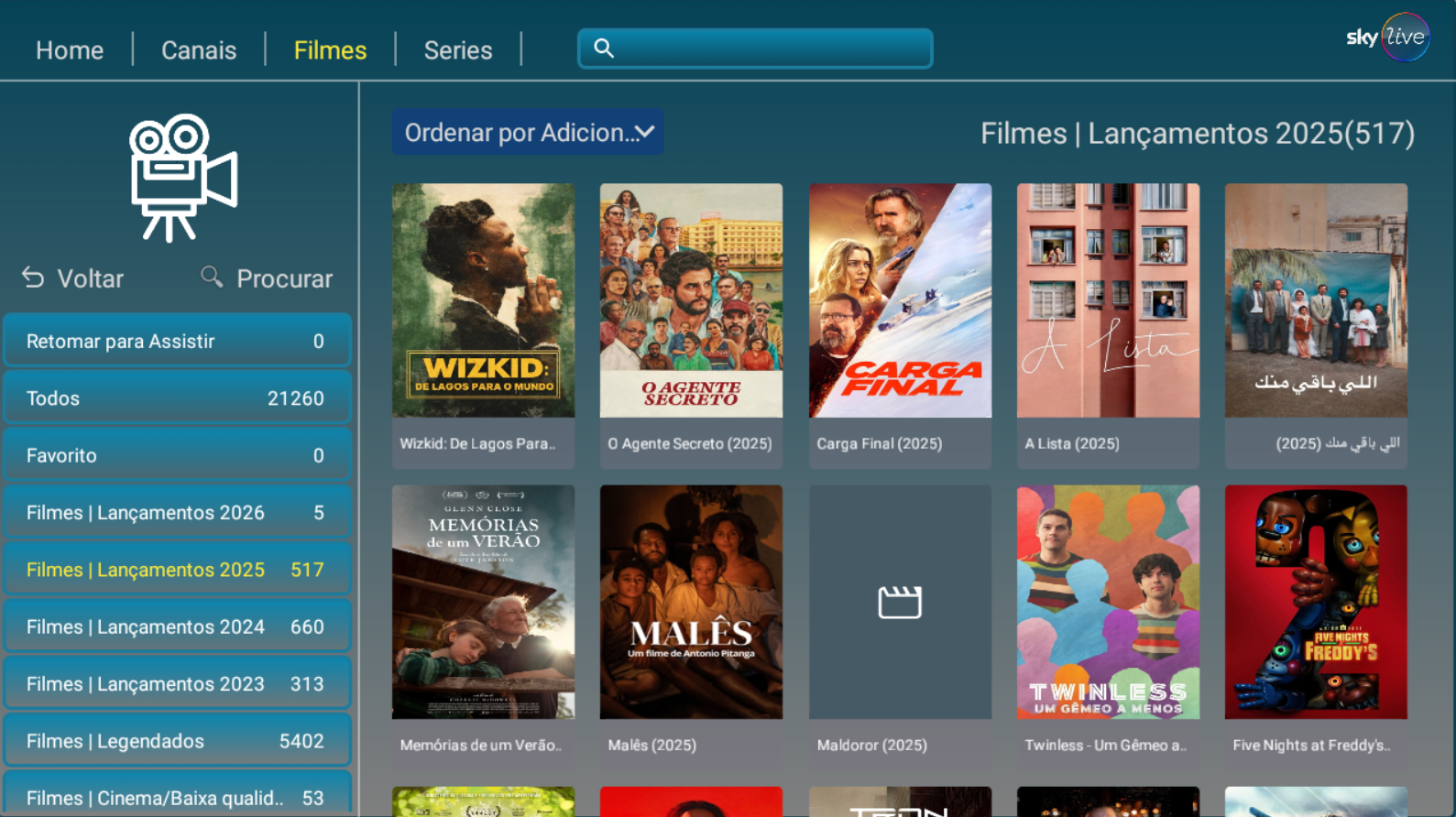Select the Five Nights at Freddy's poster
Image resolution: width=1456 pixels, height=817 pixels.
[x=1316, y=602]
